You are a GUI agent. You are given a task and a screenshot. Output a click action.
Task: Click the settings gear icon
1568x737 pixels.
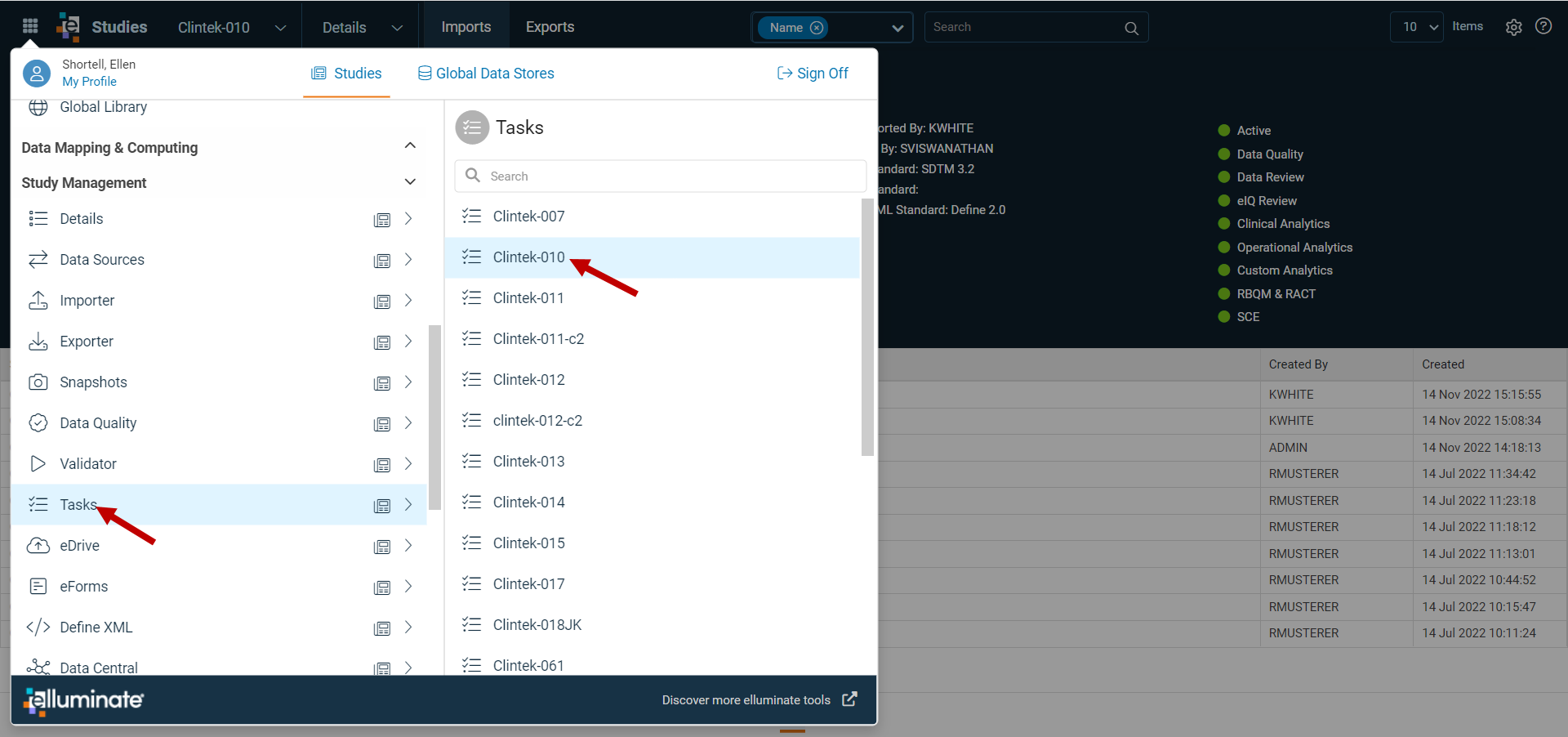point(1513,27)
